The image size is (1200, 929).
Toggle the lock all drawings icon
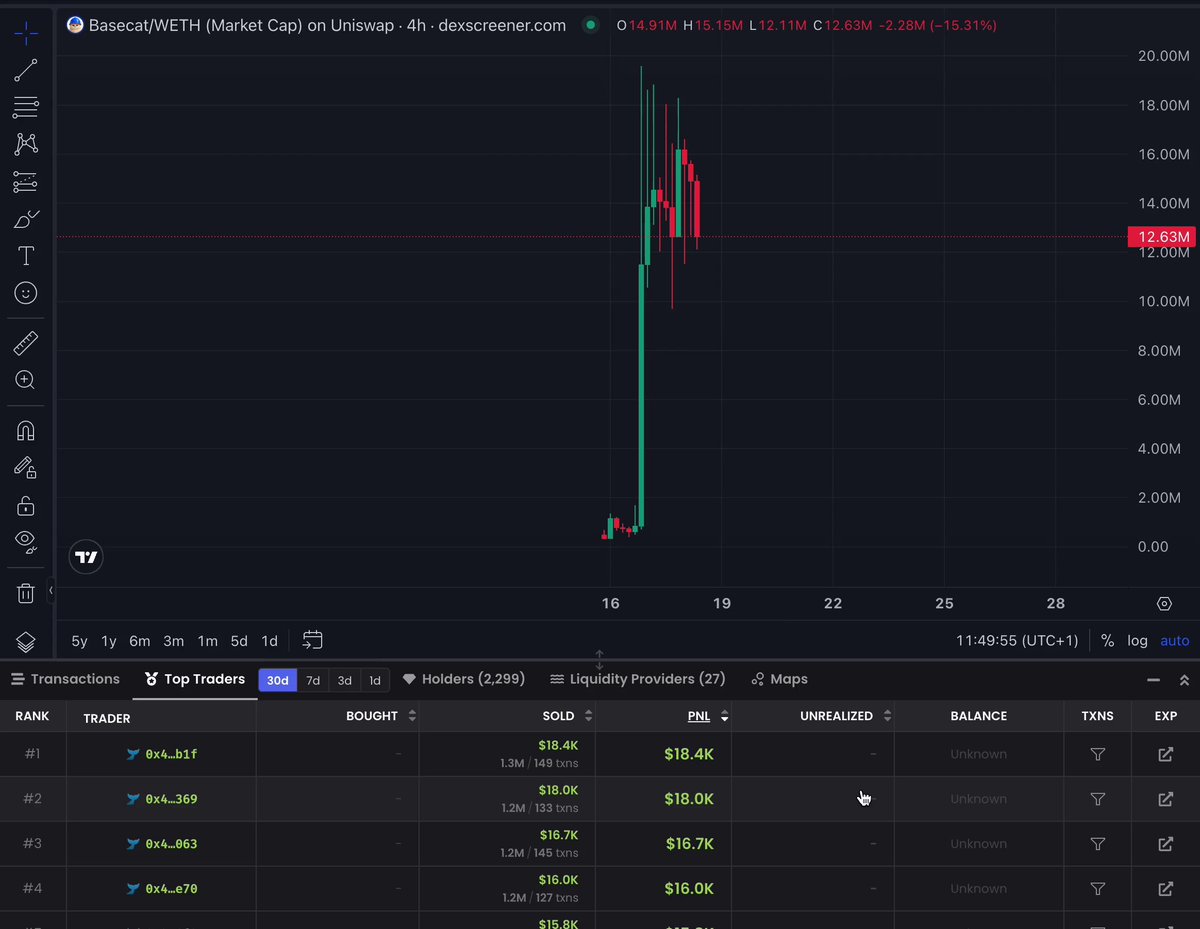pyautogui.click(x=26, y=505)
